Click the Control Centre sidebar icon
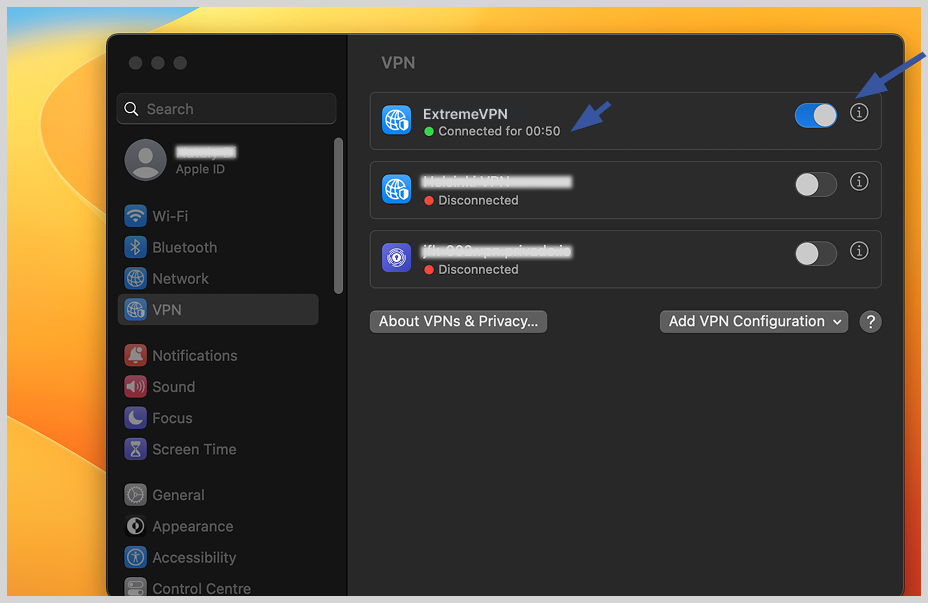Viewport: 928px width, 603px height. [x=136, y=587]
